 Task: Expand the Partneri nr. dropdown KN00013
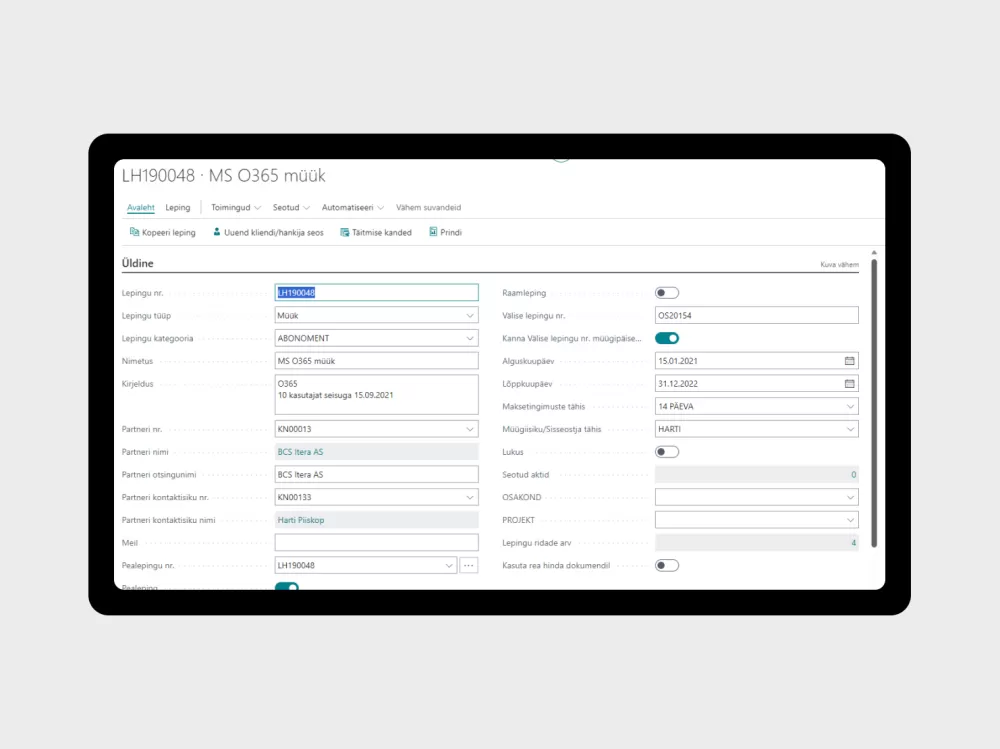tap(470, 429)
